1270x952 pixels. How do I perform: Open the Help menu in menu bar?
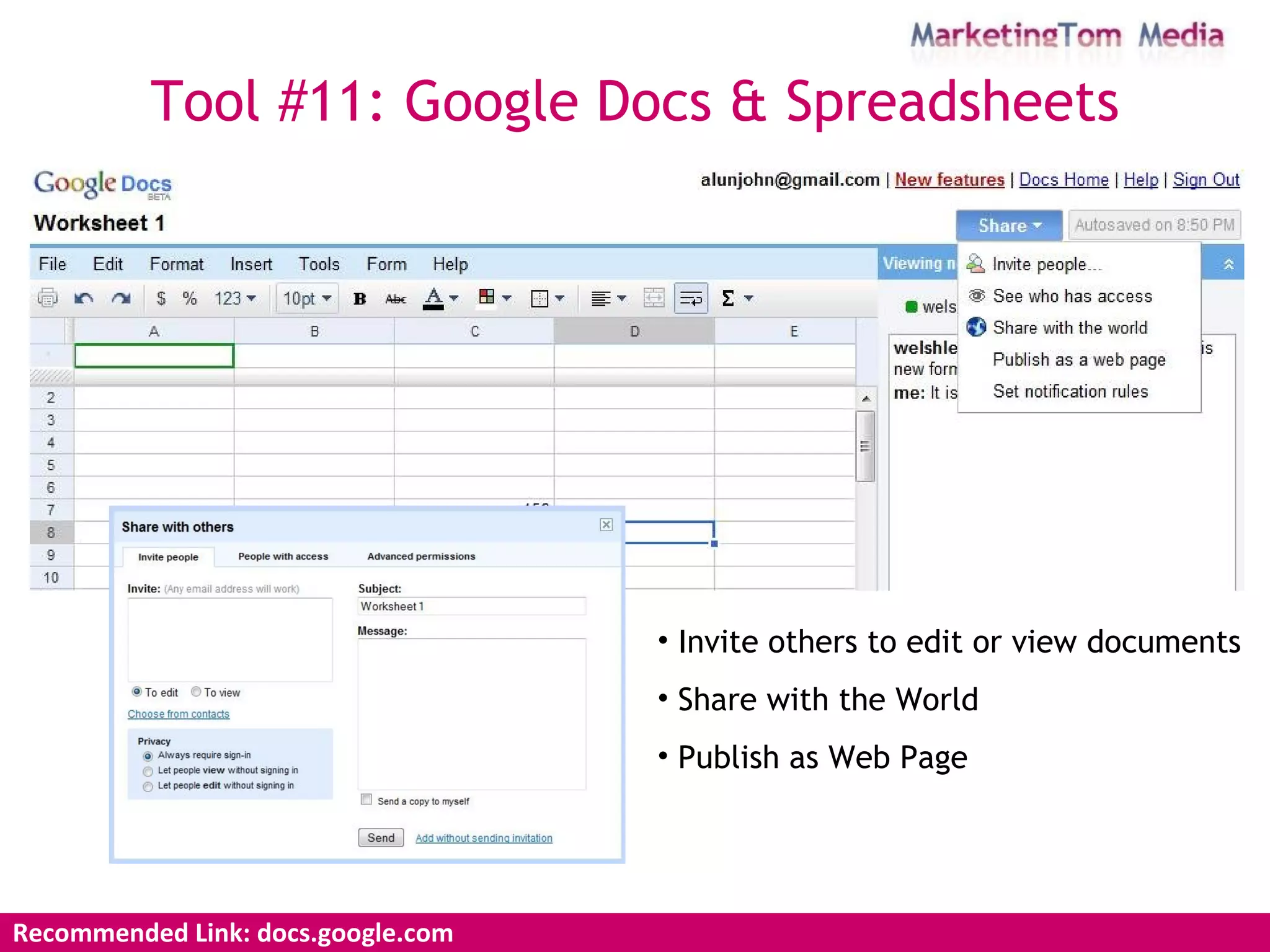click(450, 265)
